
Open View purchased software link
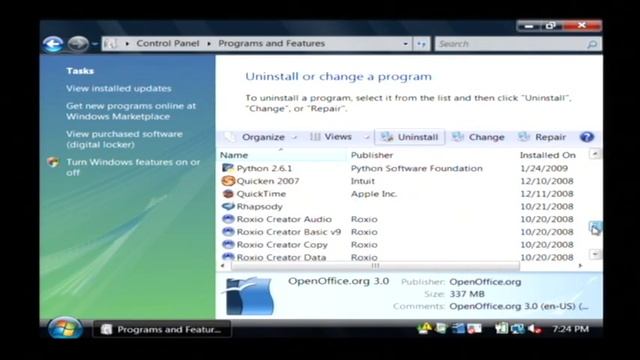tap(124, 139)
